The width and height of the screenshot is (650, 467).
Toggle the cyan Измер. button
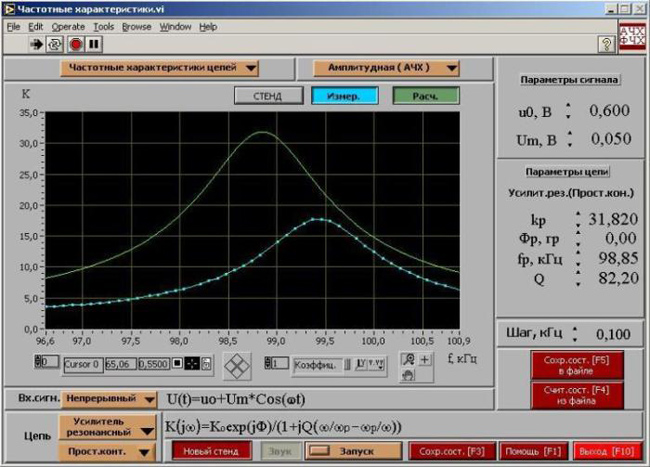click(344, 96)
